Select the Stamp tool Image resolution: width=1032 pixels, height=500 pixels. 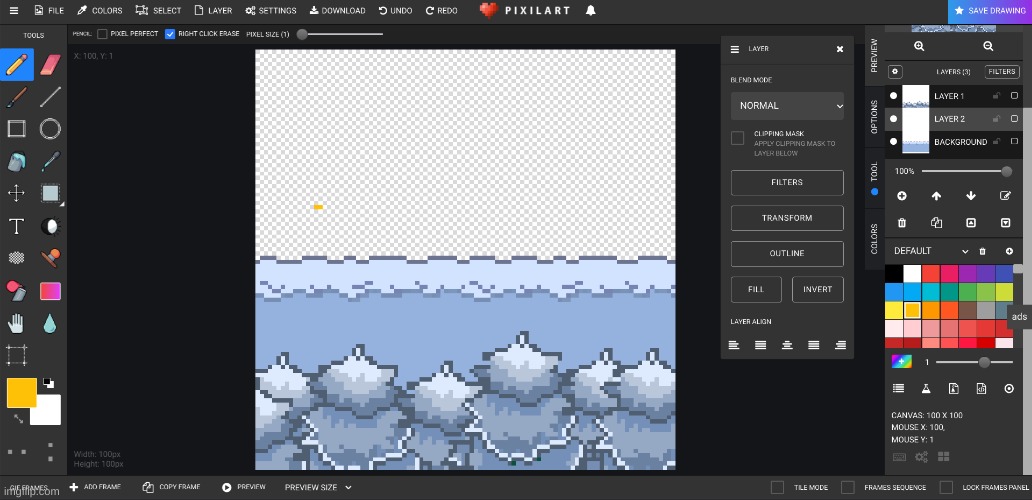51,258
